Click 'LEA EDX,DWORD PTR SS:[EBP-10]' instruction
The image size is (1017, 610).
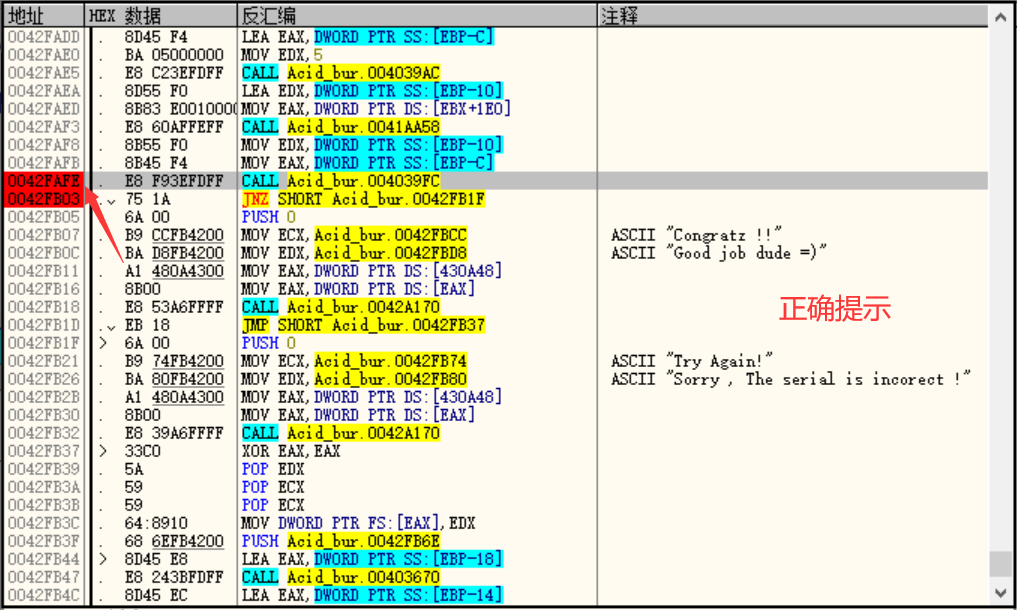[372, 91]
